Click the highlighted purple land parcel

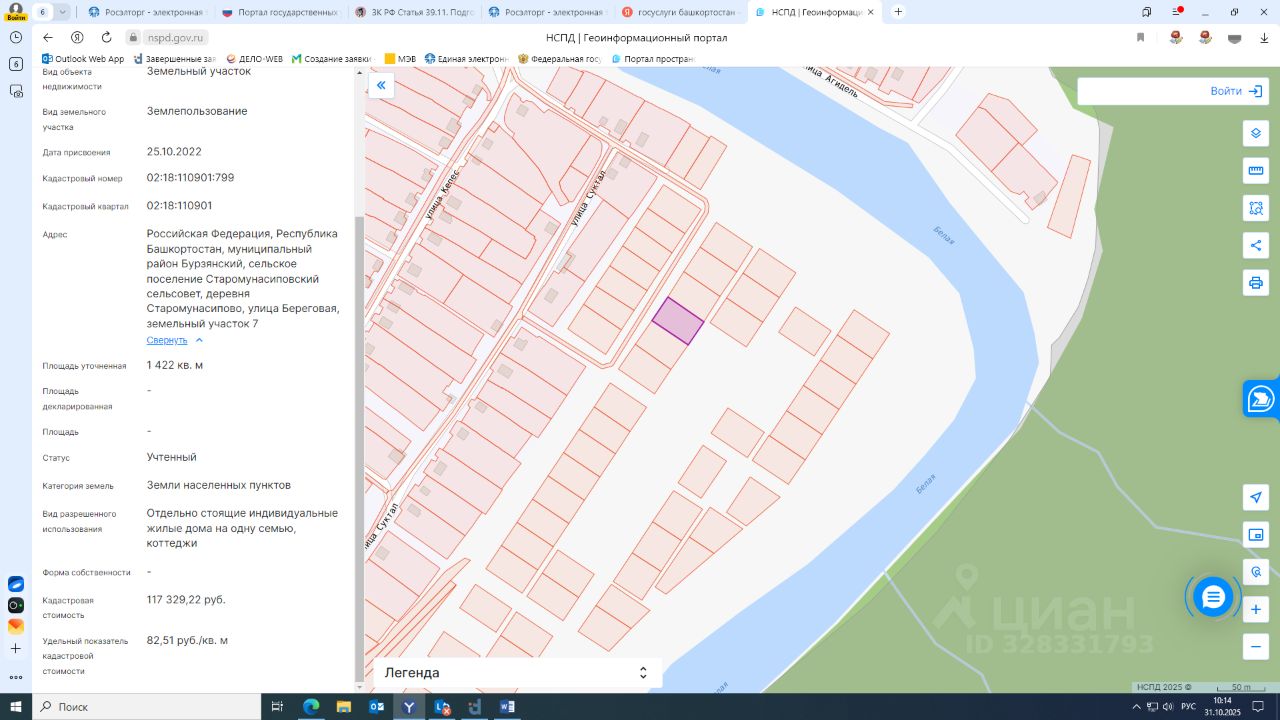pos(678,321)
